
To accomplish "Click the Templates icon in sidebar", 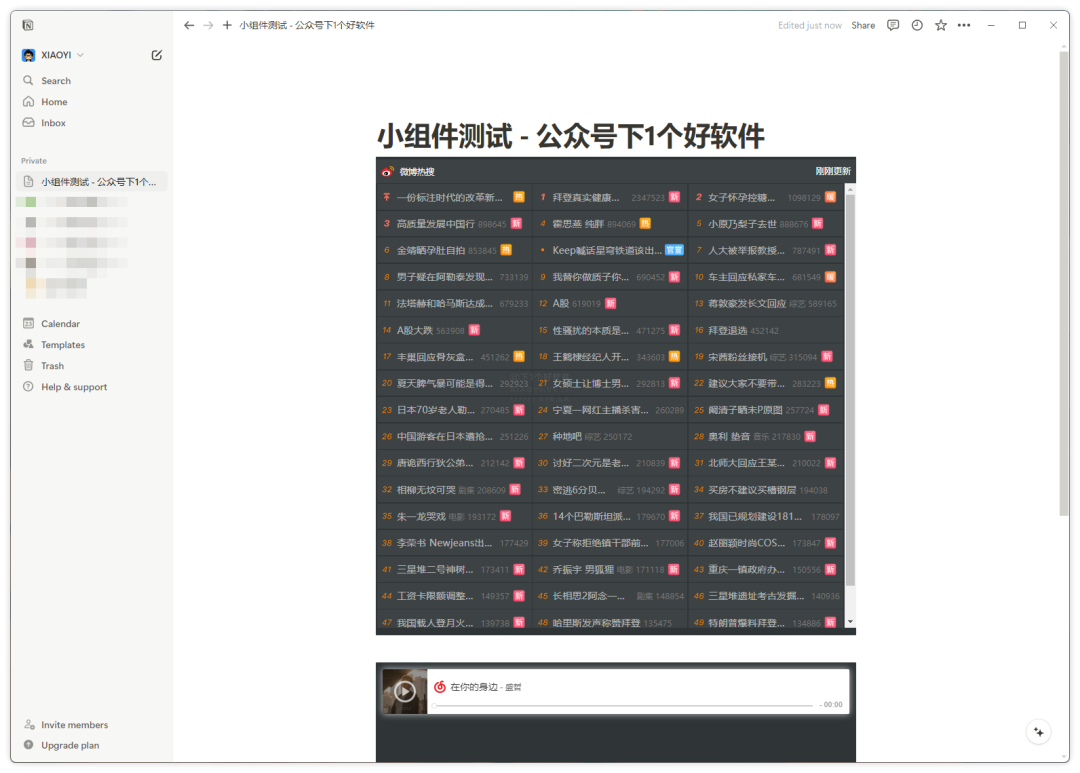I will [x=28, y=344].
